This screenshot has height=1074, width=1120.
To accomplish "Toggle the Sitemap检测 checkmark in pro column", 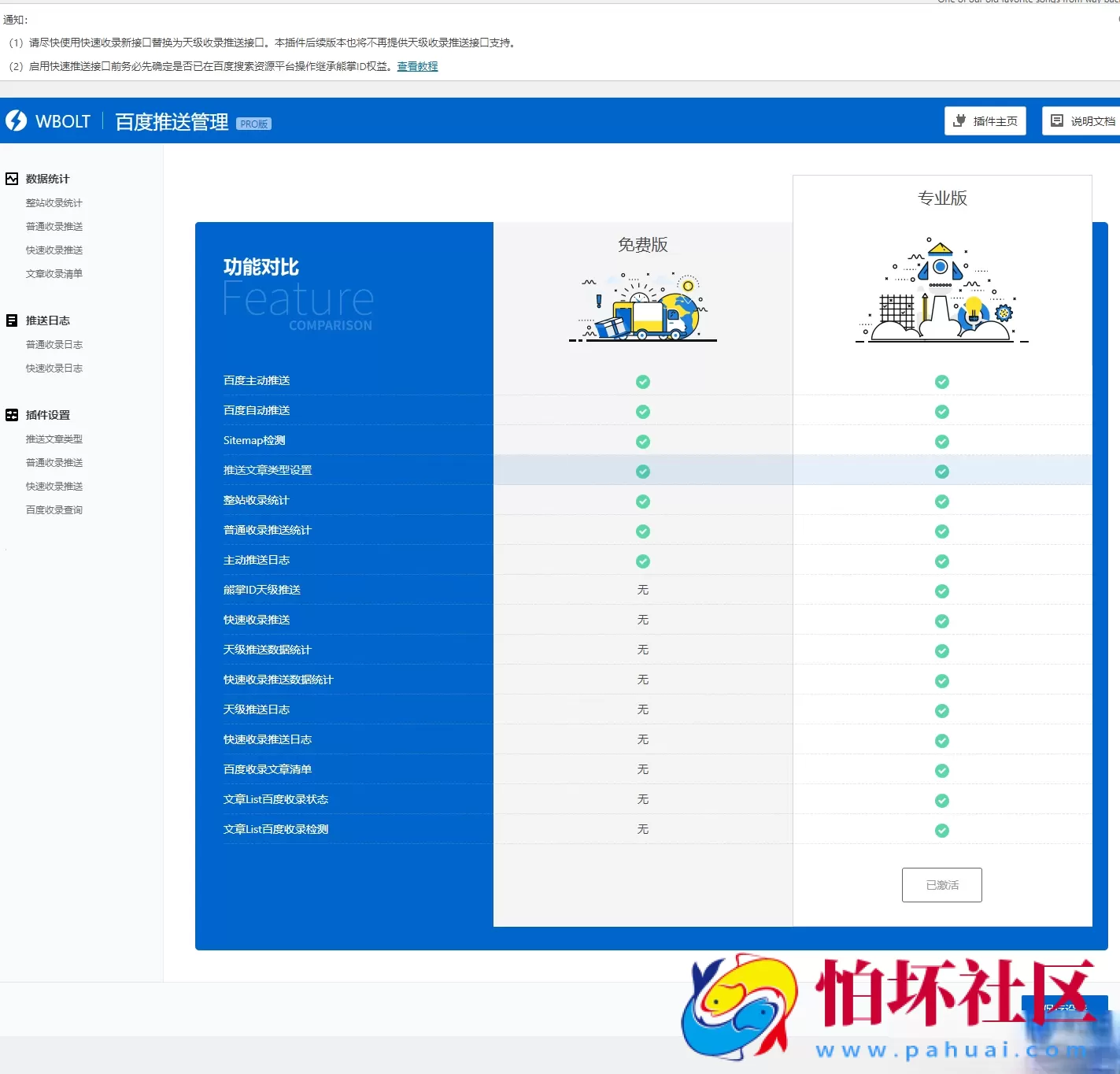I will 941,441.
